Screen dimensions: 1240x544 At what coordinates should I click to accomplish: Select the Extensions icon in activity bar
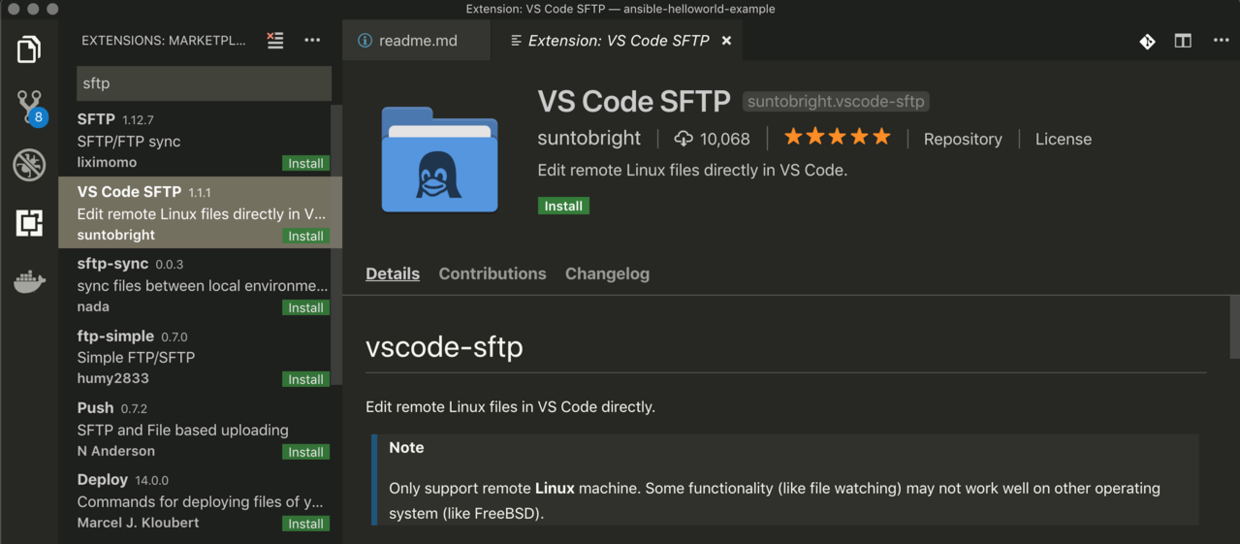29,223
